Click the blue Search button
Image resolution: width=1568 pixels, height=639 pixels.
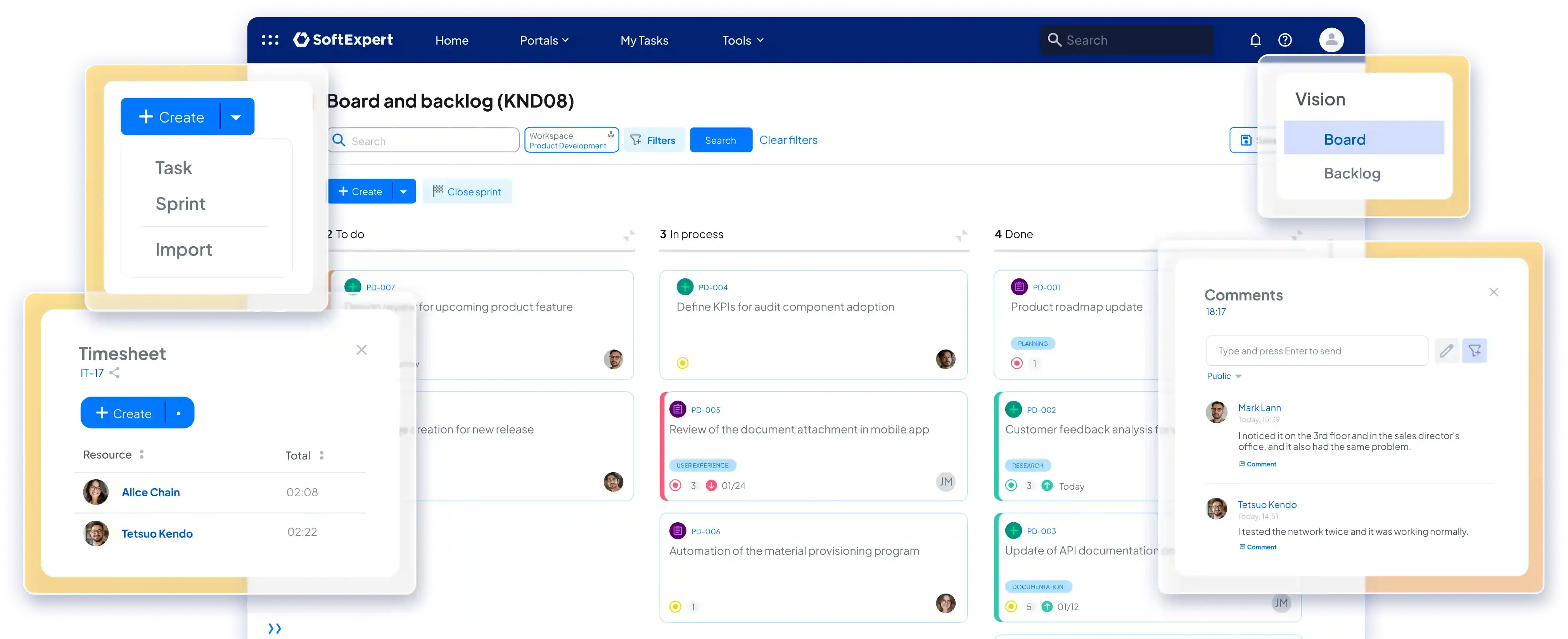tap(721, 141)
